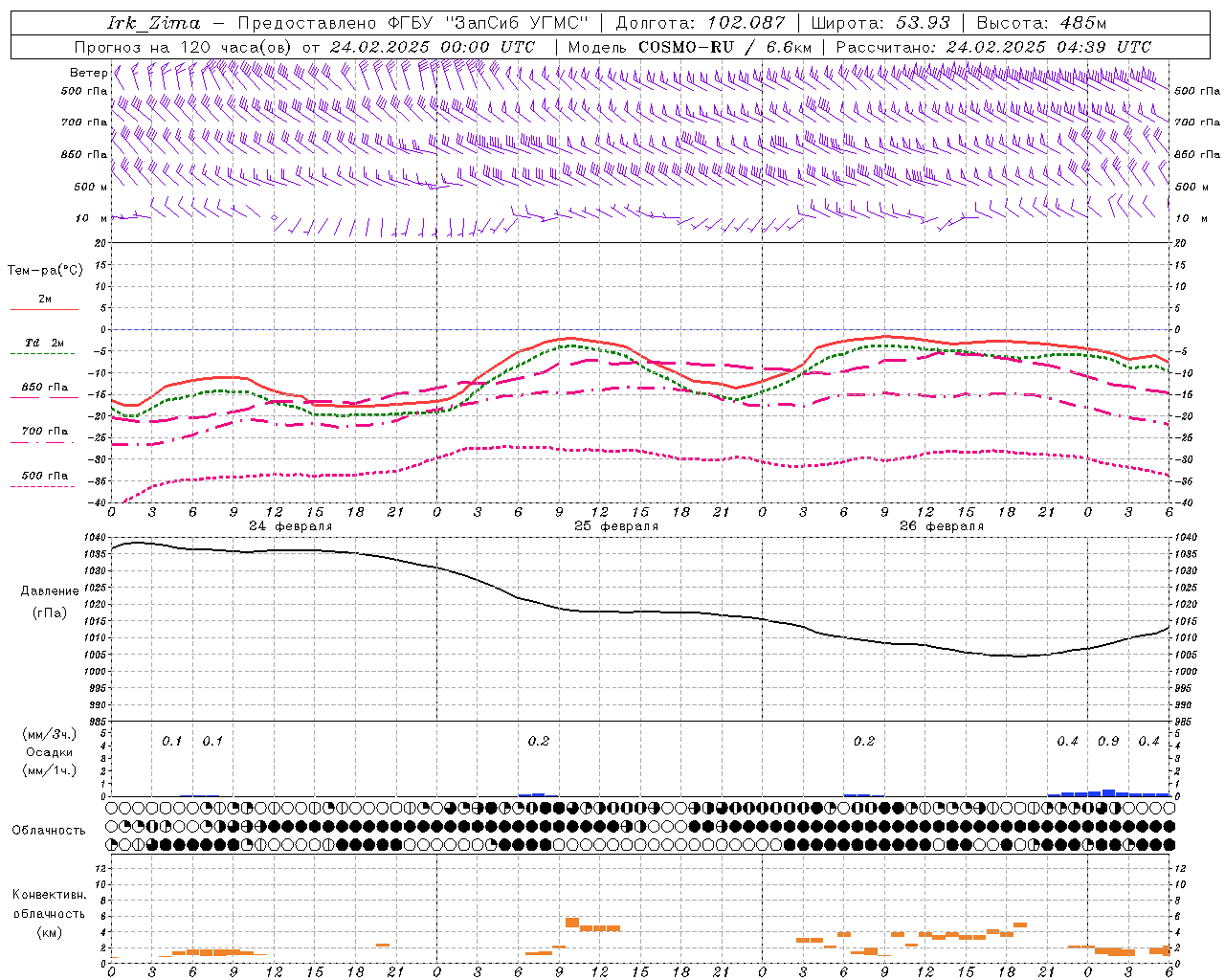Click the 'Ветер' wind panel label

click(x=89, y=73)
